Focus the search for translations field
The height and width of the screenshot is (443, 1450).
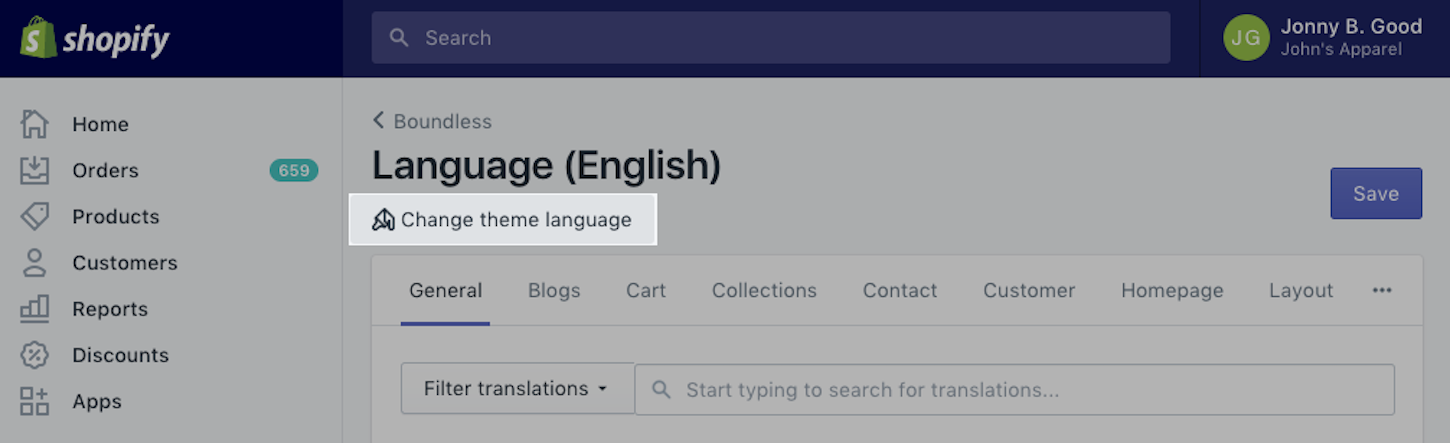(1015, 389)
